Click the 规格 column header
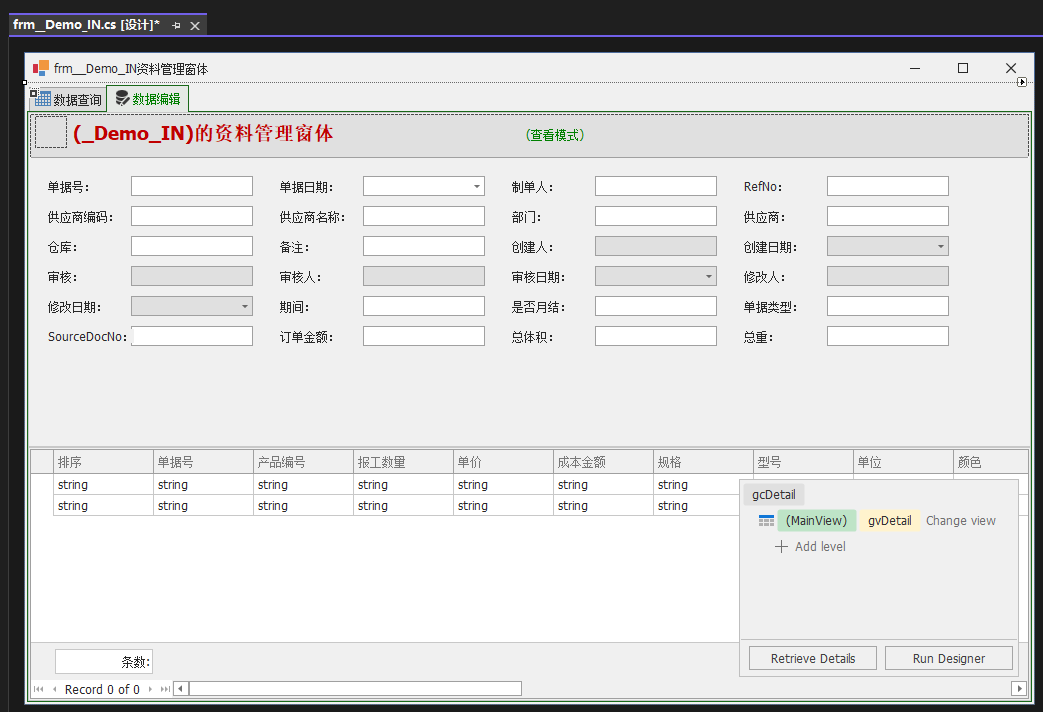 tap(703, 462)
